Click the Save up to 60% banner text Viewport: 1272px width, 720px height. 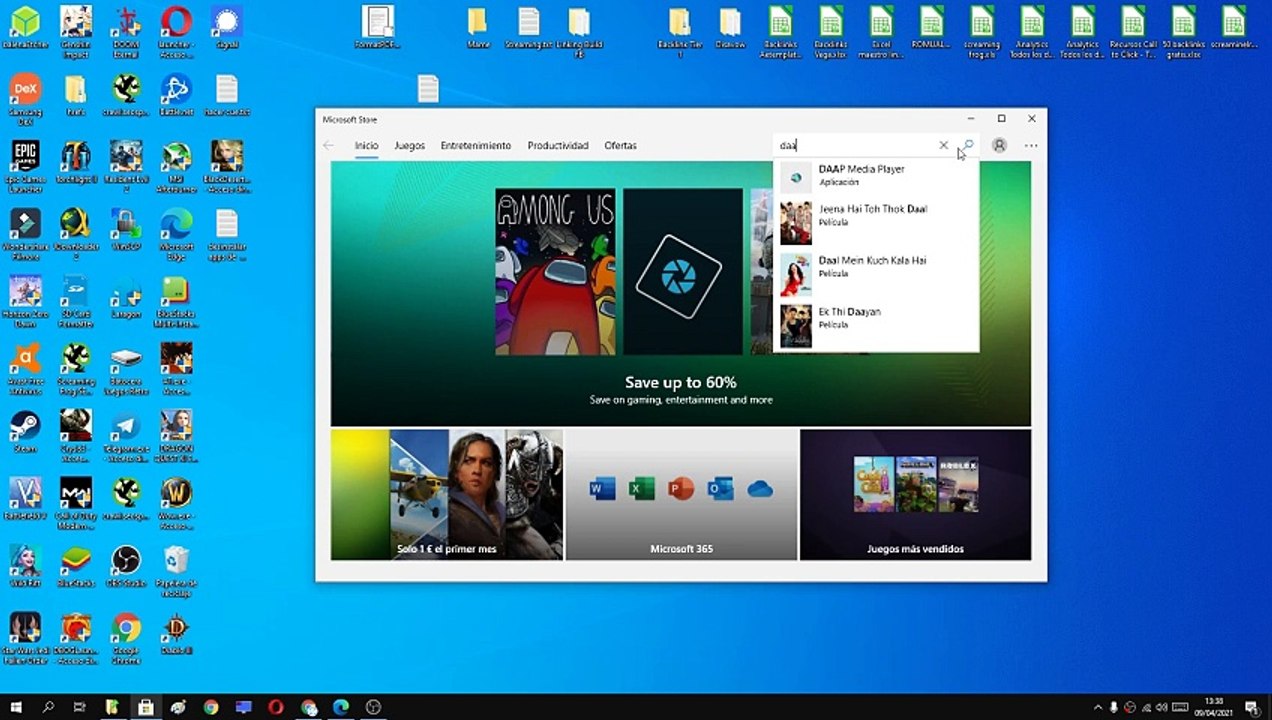(x=681, y=382)
